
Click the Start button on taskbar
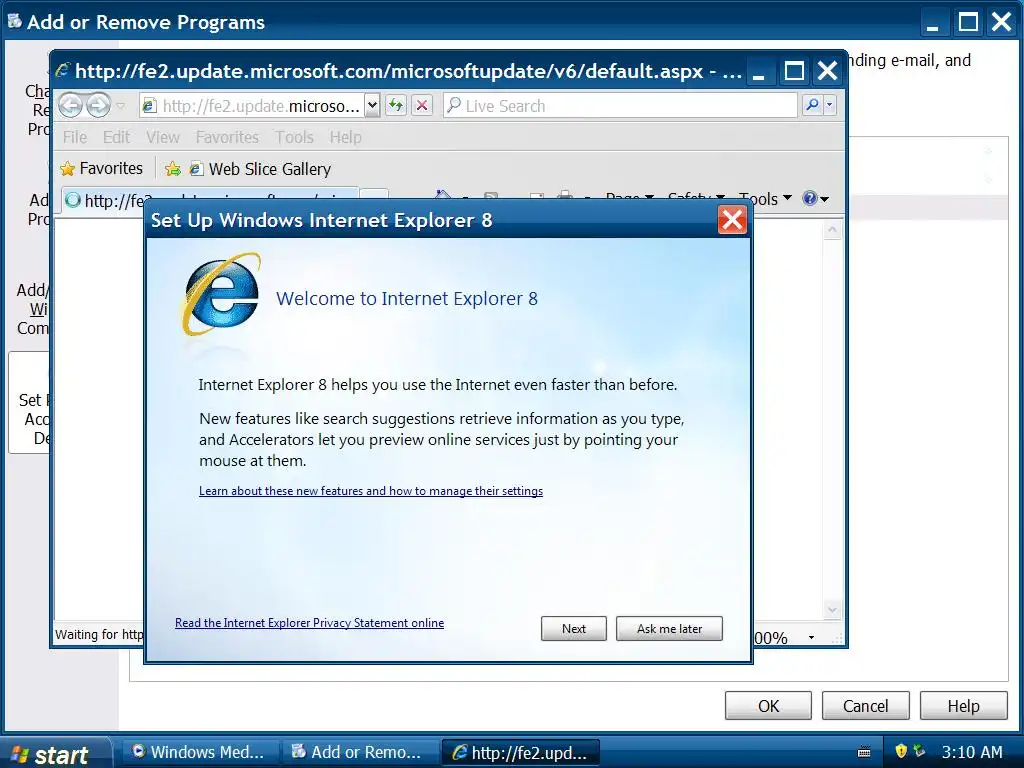click(55, 752)
